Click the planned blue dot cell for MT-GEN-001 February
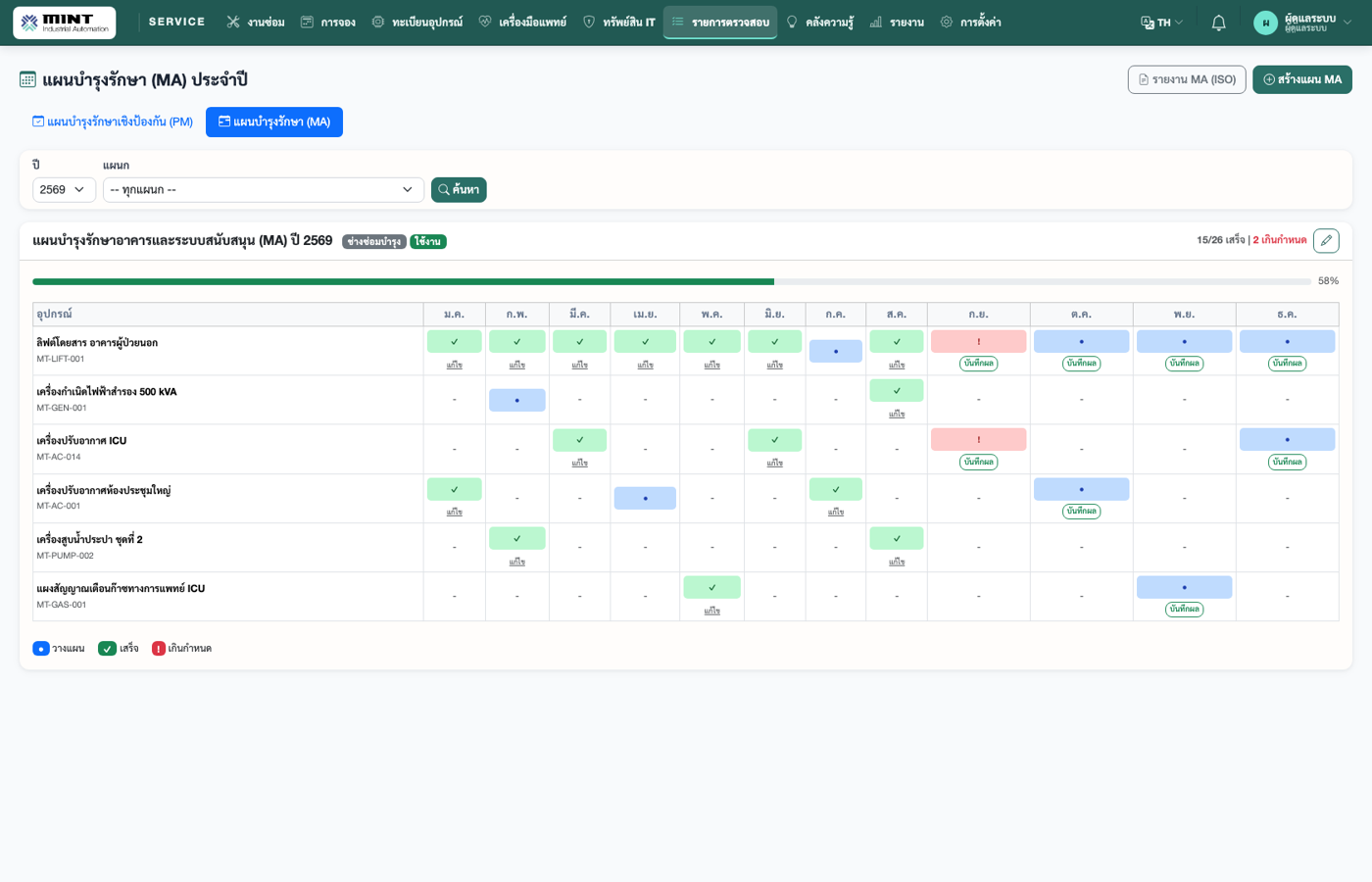This screenshot has width=1372, height=882. click(516, 400)
